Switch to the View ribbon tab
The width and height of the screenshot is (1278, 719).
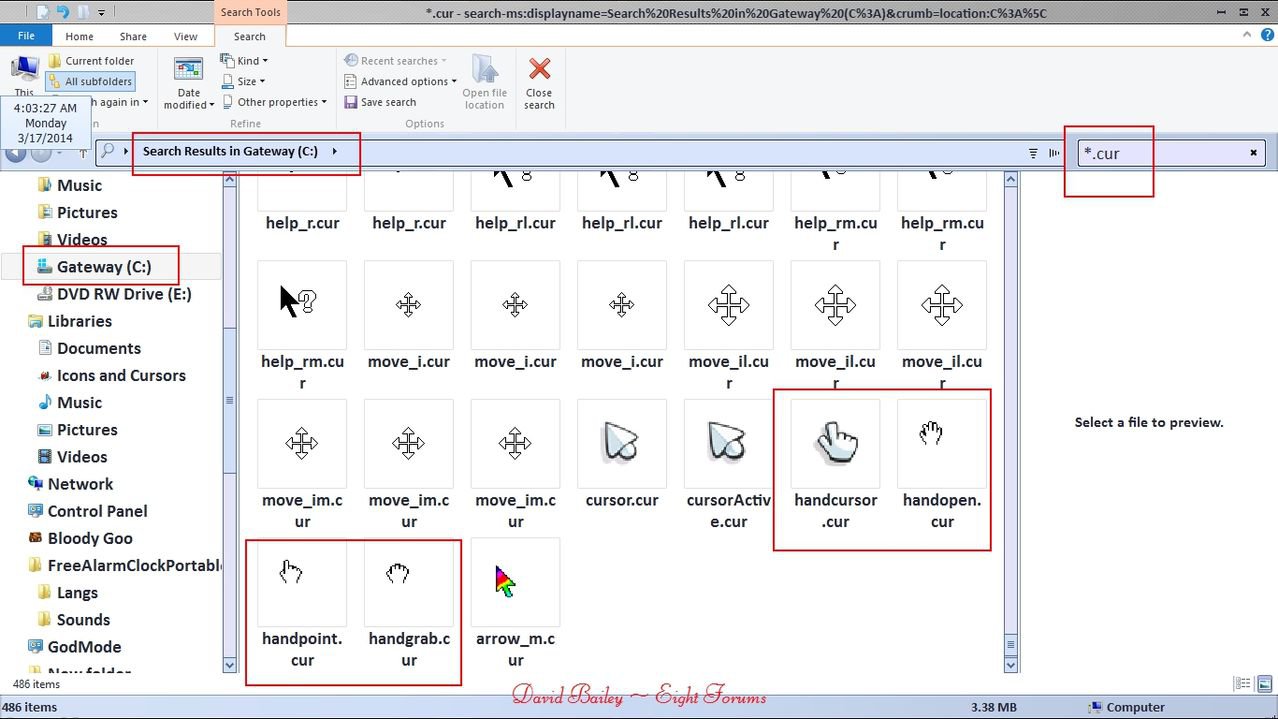point(186,36)
